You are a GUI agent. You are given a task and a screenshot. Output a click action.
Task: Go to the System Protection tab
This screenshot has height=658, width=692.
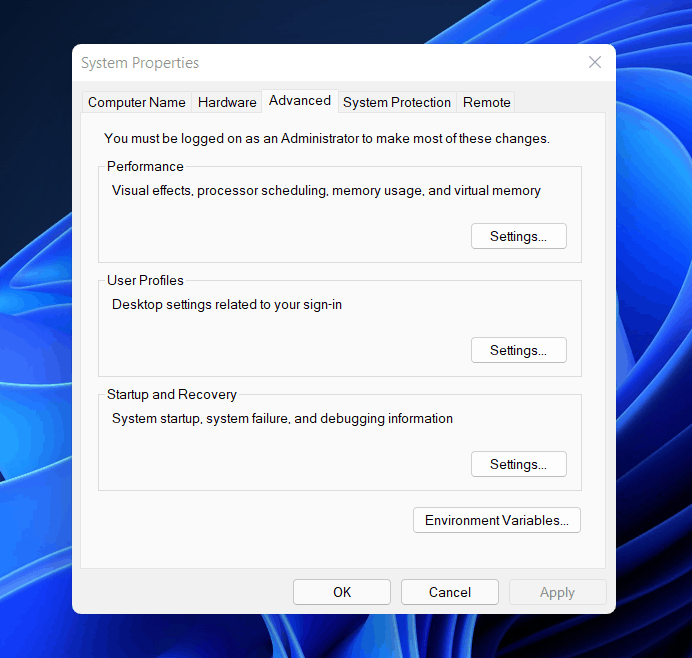[x=397, y=102]
